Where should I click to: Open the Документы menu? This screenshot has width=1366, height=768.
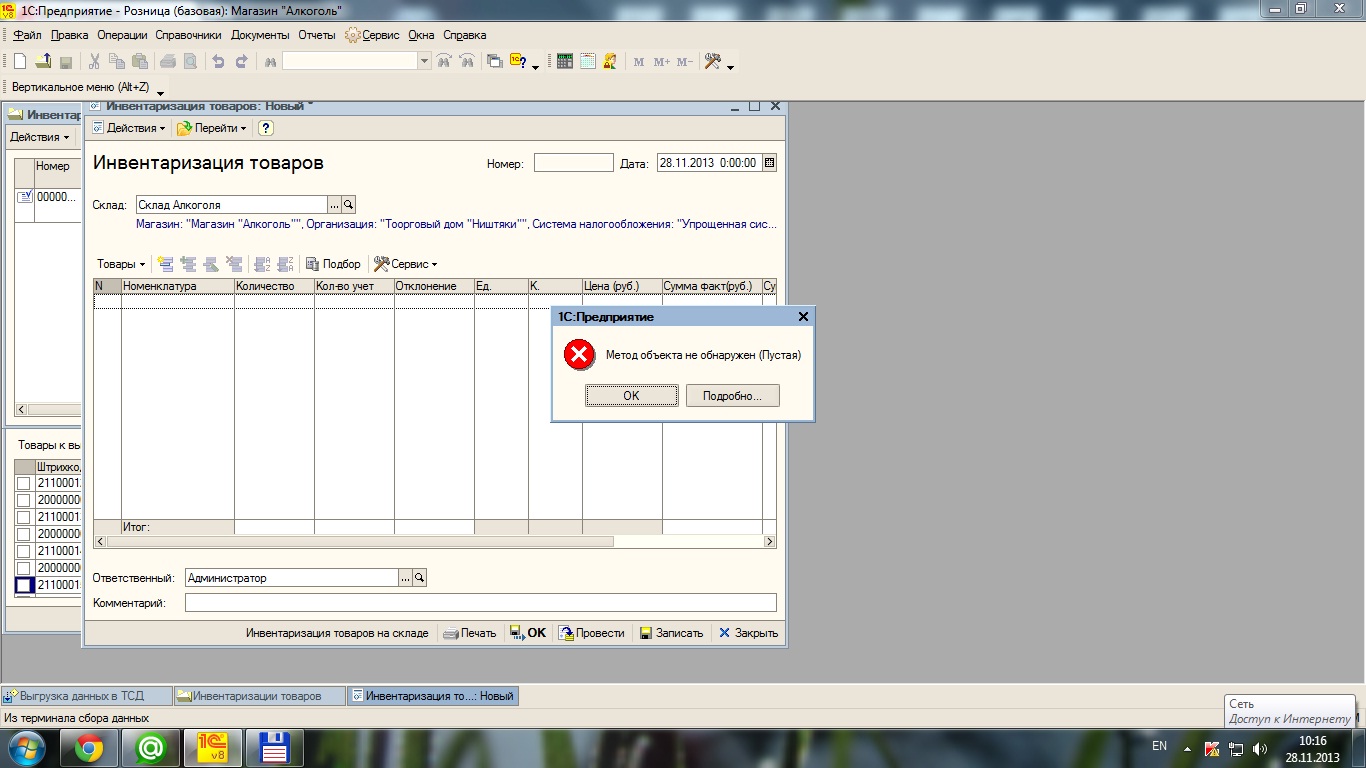[x=260, y=35]
